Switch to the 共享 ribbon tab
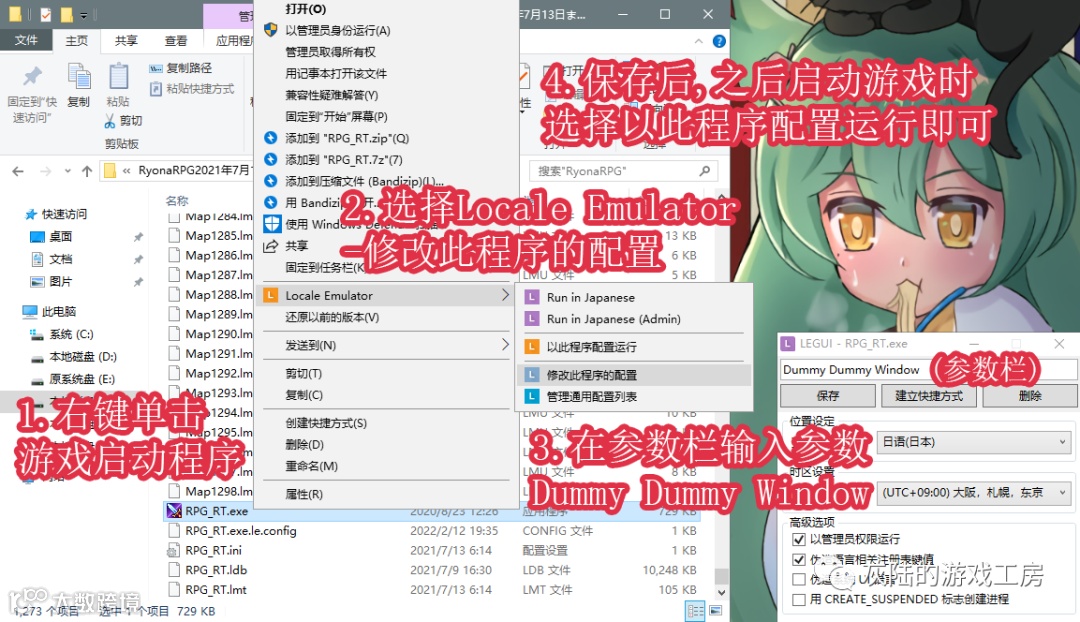This screenshot has width=1080, height=622. click(126, 41)
